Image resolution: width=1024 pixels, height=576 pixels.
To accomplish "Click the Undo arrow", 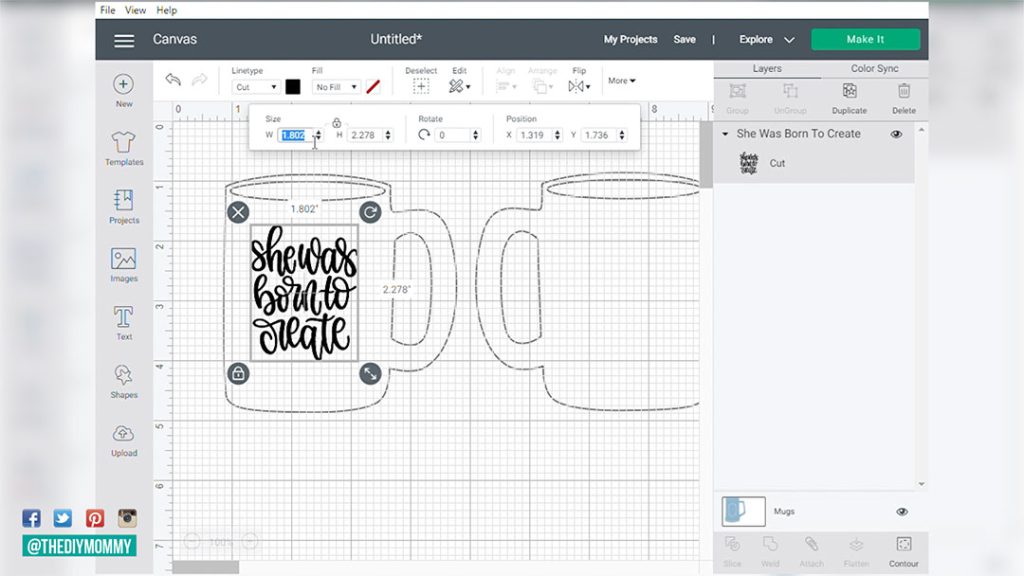I will [173, 80].
